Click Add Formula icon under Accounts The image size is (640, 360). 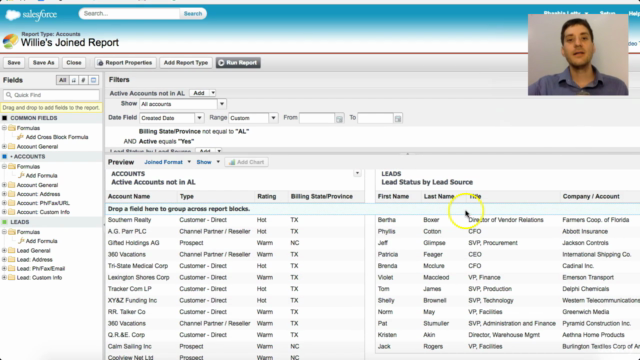pyautogui.click(x=21, y=175)
